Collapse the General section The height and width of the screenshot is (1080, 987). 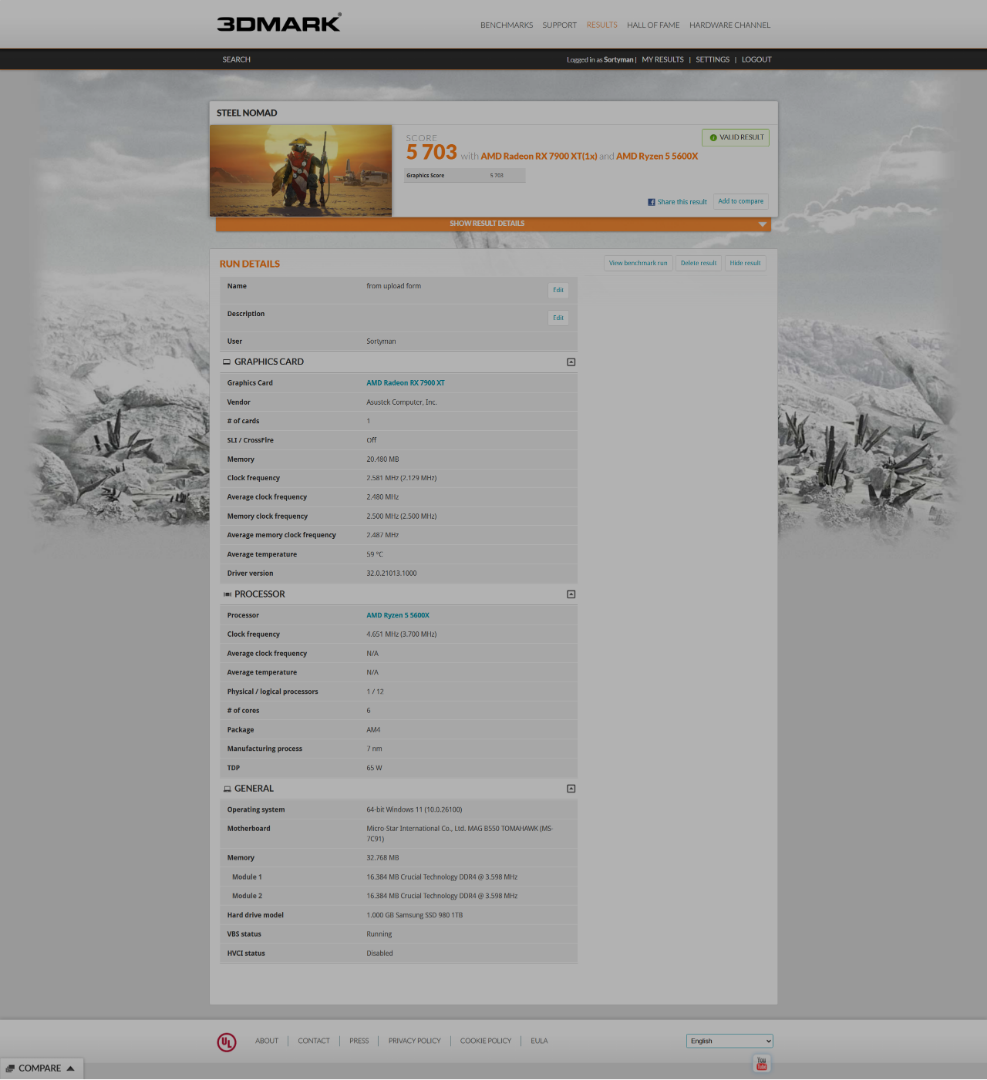pyautogui.click(x=571, y=789)
